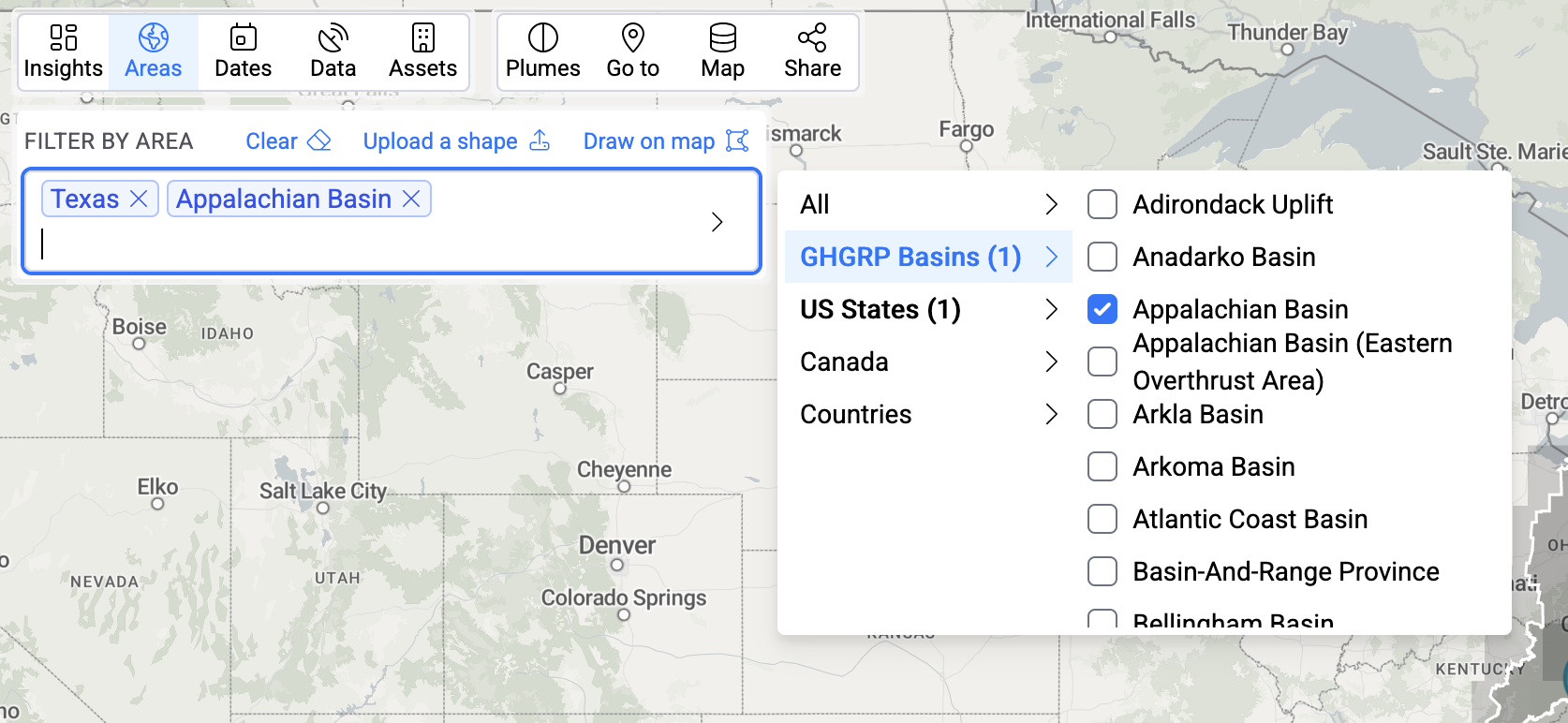Open the Insights panel icon
1568x723 pixels.
click(63, 38)
